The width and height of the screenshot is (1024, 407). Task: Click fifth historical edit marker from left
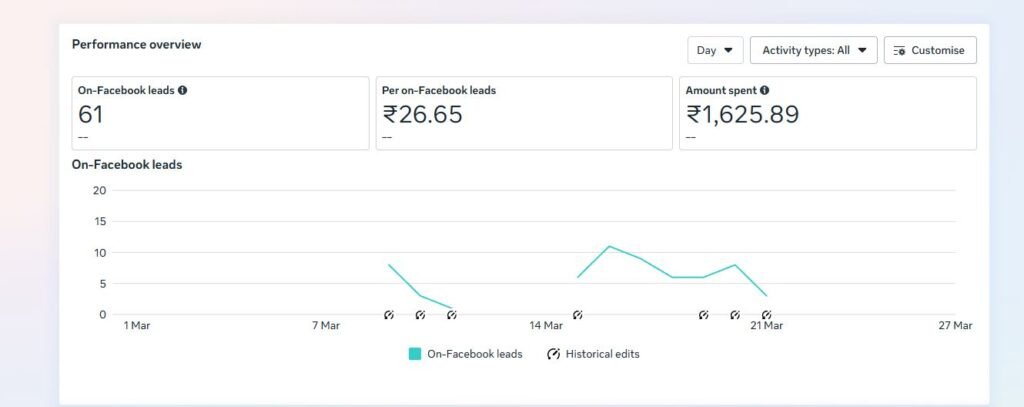[703, 315]
